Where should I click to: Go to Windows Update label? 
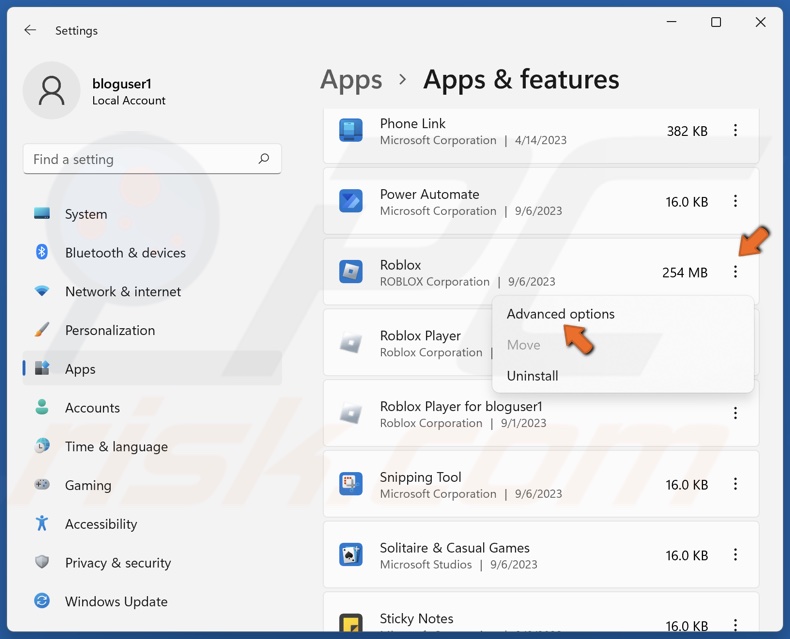[x=116, y=601]
